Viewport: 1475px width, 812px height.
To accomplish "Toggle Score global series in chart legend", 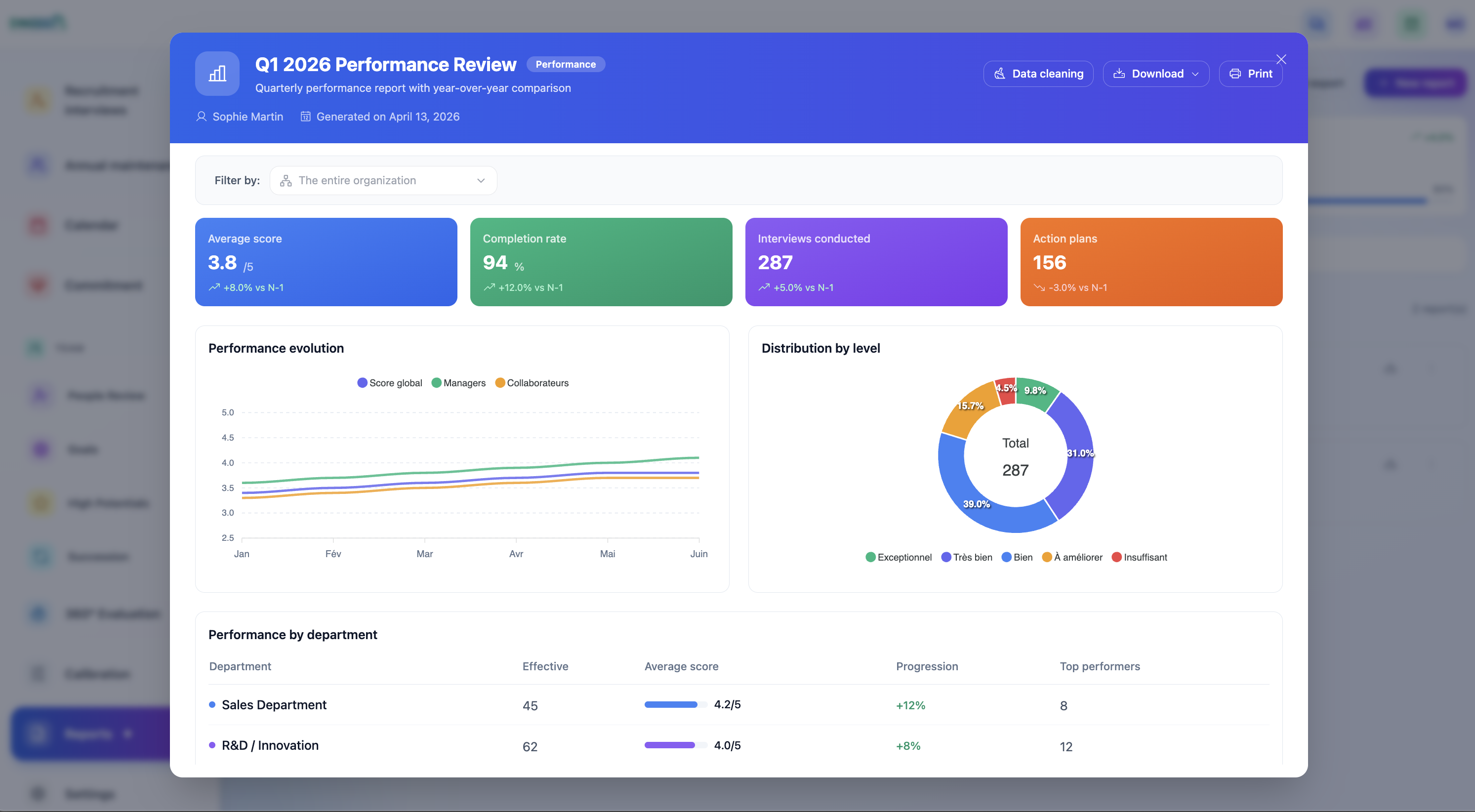I will coord(389,382).
